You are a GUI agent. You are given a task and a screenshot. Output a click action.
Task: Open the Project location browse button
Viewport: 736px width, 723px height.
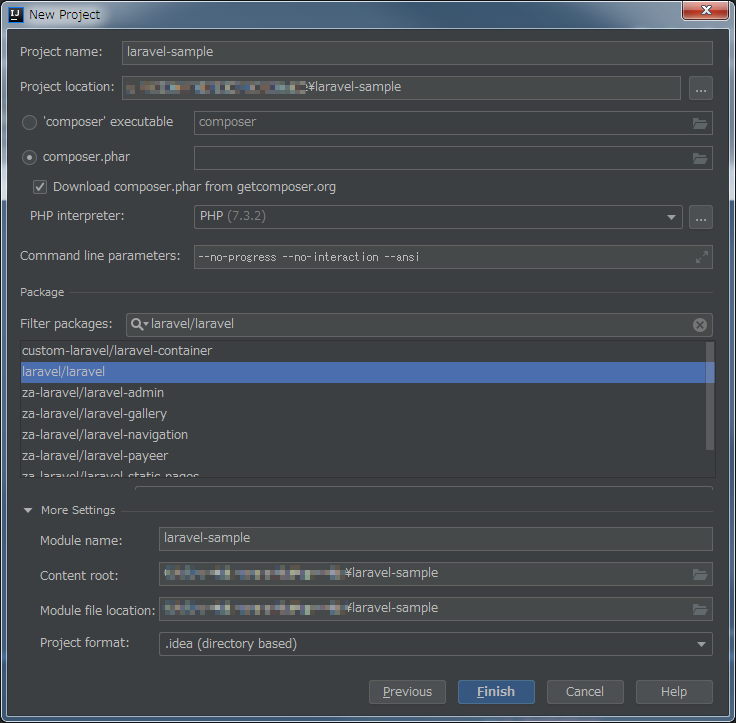pyautogui.click(x=701, y=88)
